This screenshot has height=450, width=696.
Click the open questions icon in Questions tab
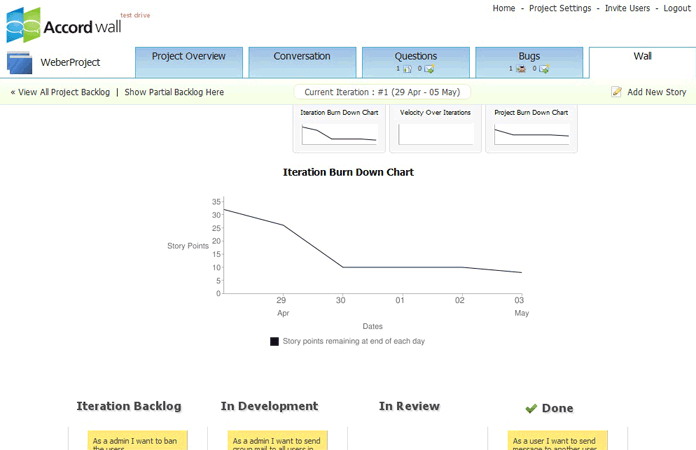tap(407, 69)
